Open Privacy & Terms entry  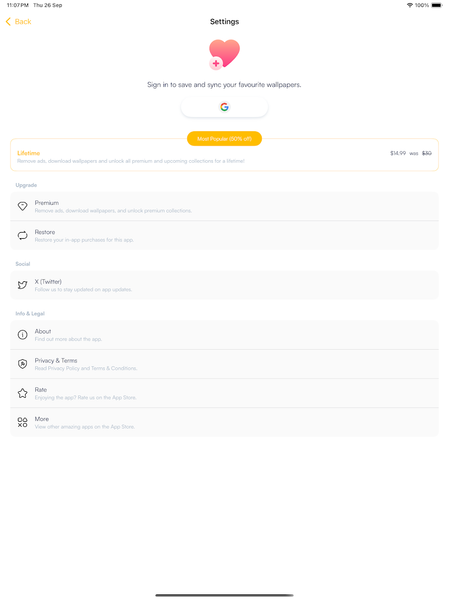(224, 364)
